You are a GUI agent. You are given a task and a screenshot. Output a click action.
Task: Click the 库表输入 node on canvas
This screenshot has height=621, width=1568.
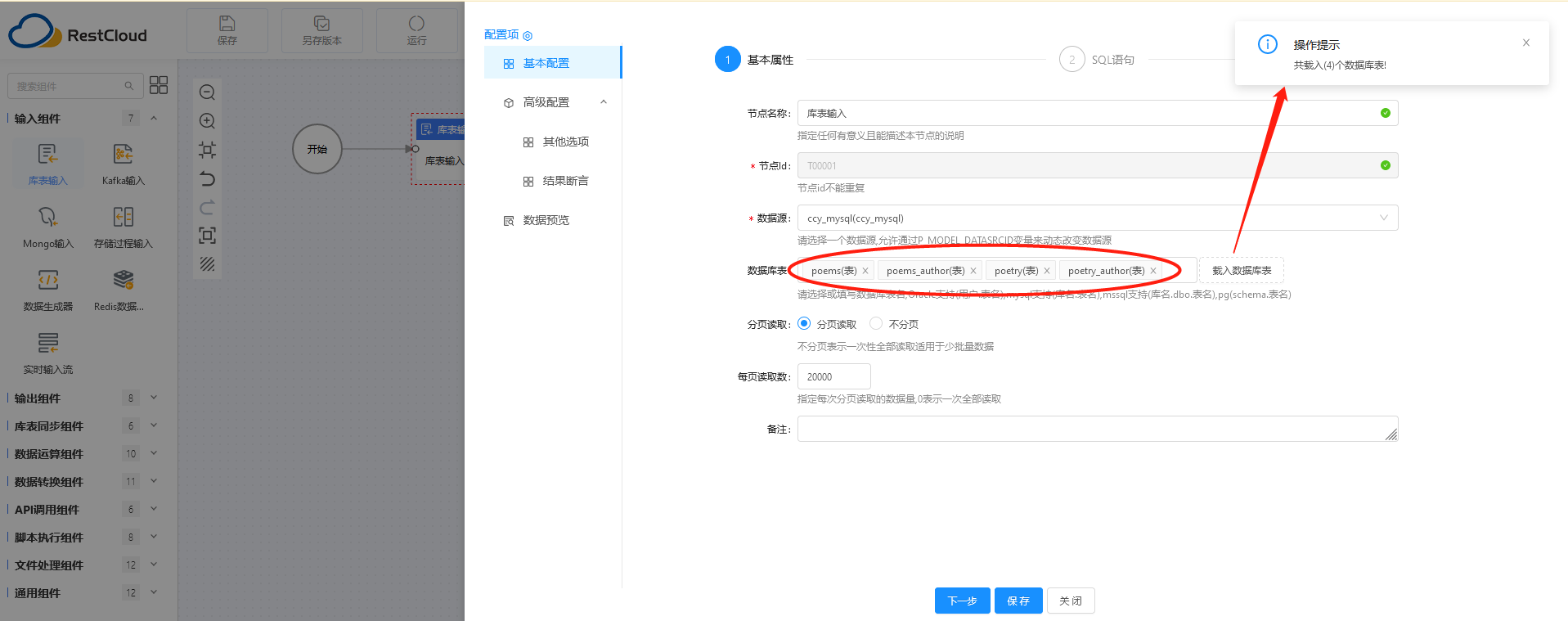pos(438,149)
